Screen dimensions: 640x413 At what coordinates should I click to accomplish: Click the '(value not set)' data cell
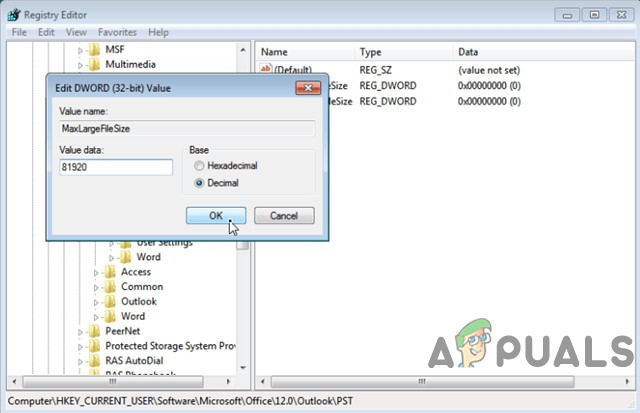pos(489,70)
